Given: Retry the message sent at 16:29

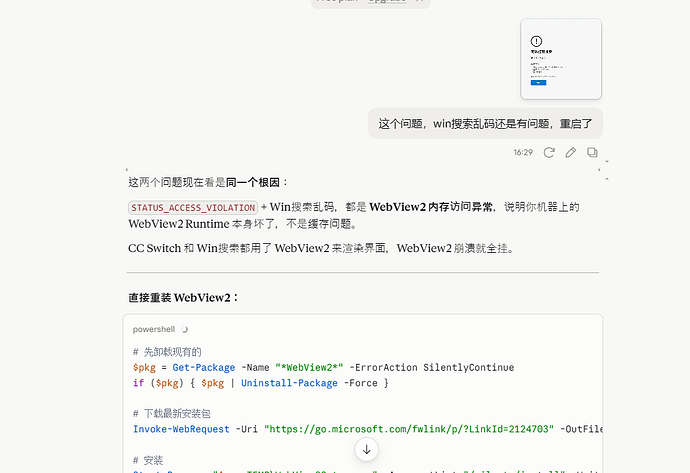Looking at the screenshot, I should click(549, 152).
